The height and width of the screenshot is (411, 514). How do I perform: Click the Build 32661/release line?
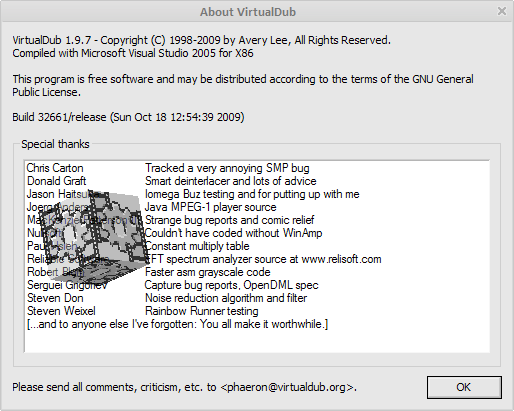(128, 117)
